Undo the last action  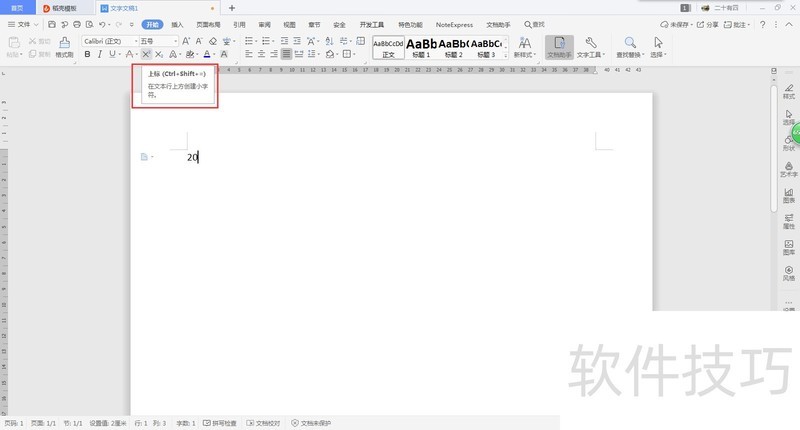tap(102, 24)
